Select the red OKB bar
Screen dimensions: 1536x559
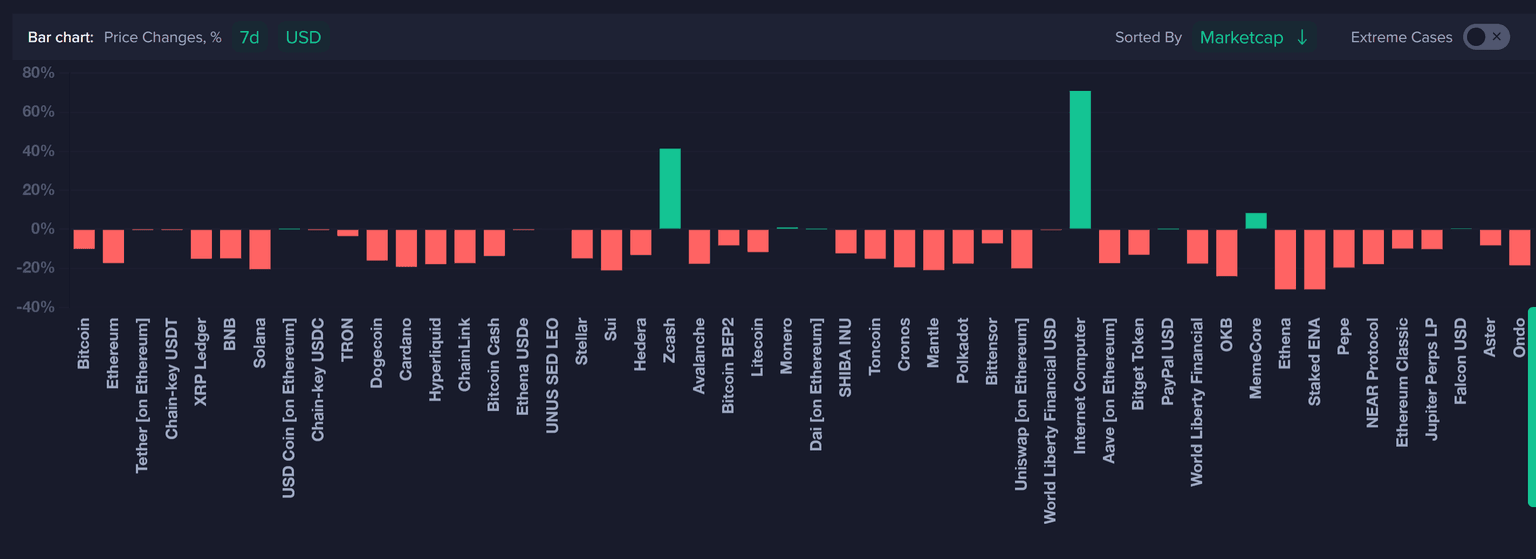click(1227, 252)
